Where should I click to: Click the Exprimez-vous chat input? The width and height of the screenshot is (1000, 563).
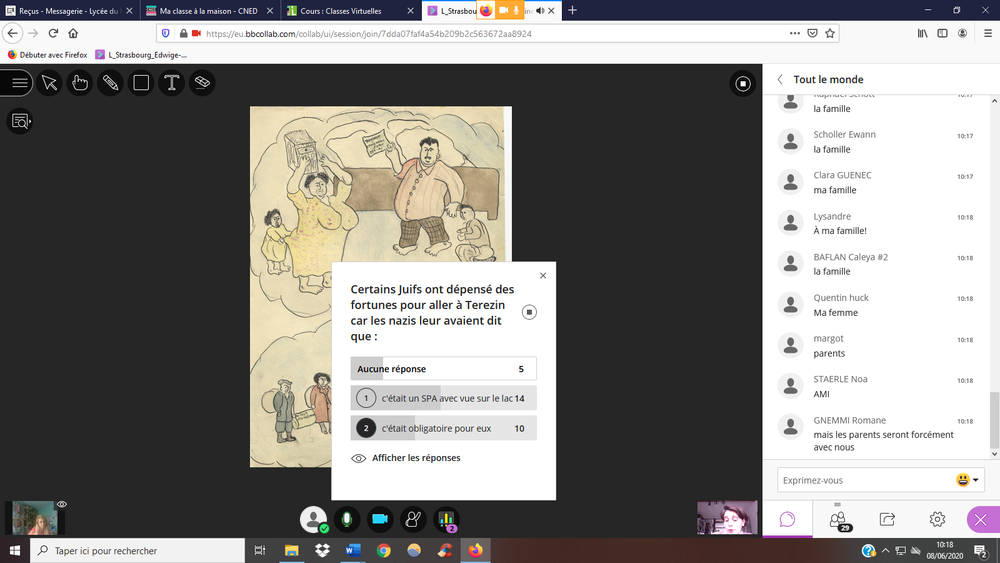(865, 480)
